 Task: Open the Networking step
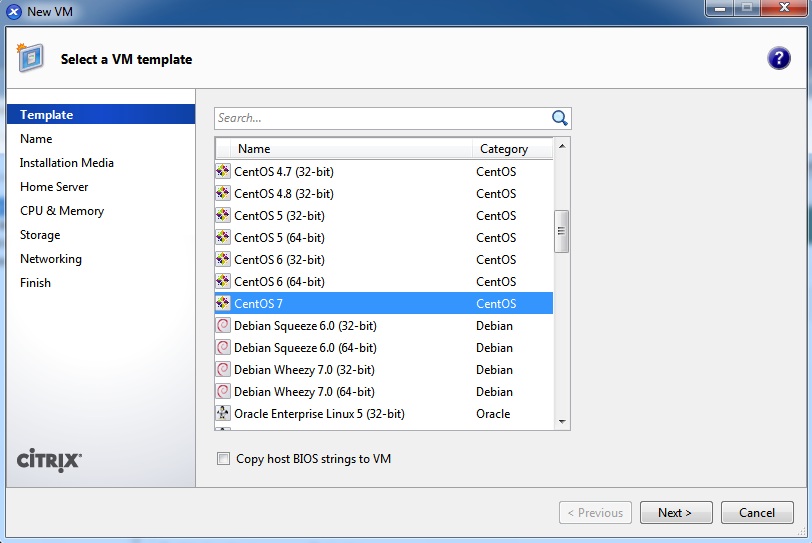coord(51,259)
